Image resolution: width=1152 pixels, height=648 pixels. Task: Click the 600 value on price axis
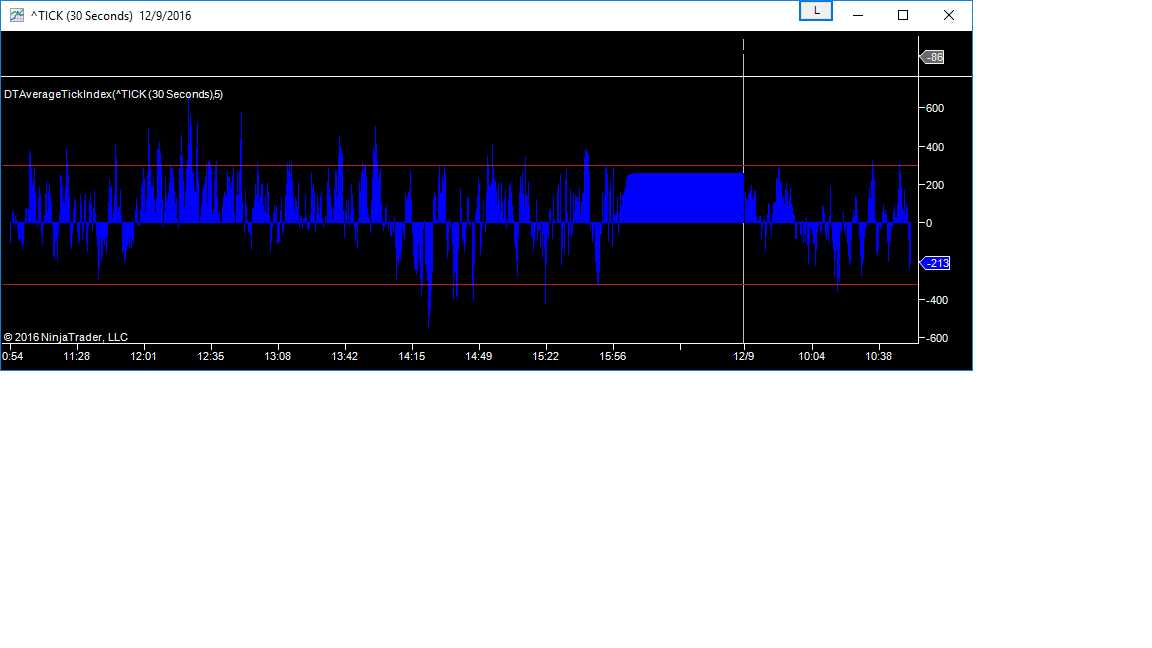[935, 108]
